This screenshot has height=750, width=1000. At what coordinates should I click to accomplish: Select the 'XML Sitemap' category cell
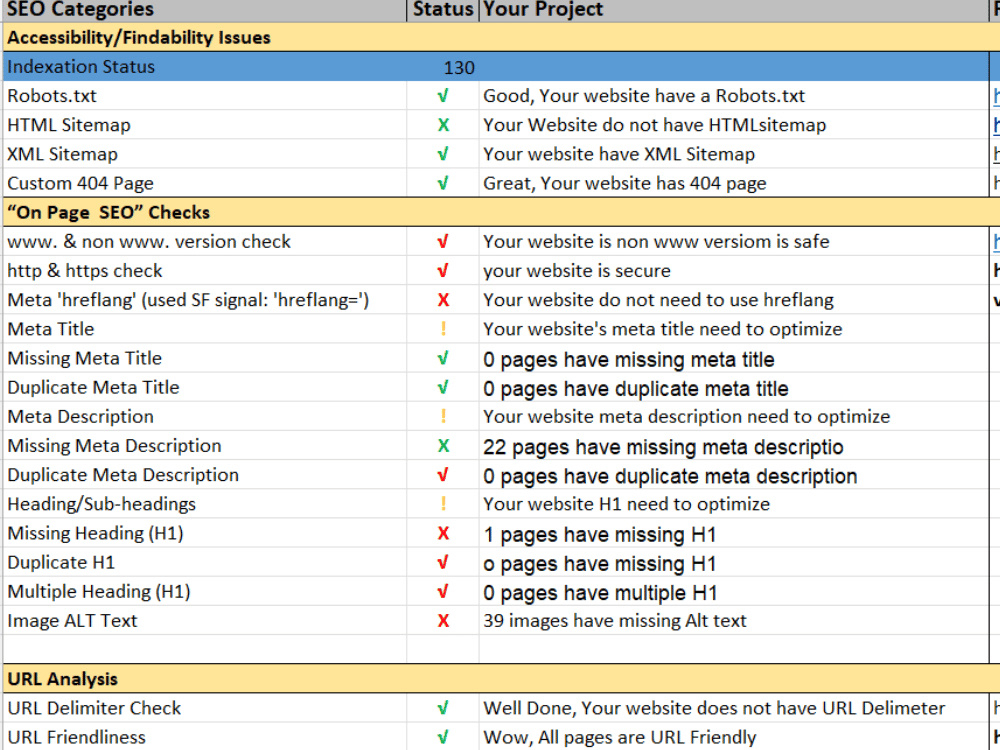coord(205,154)
